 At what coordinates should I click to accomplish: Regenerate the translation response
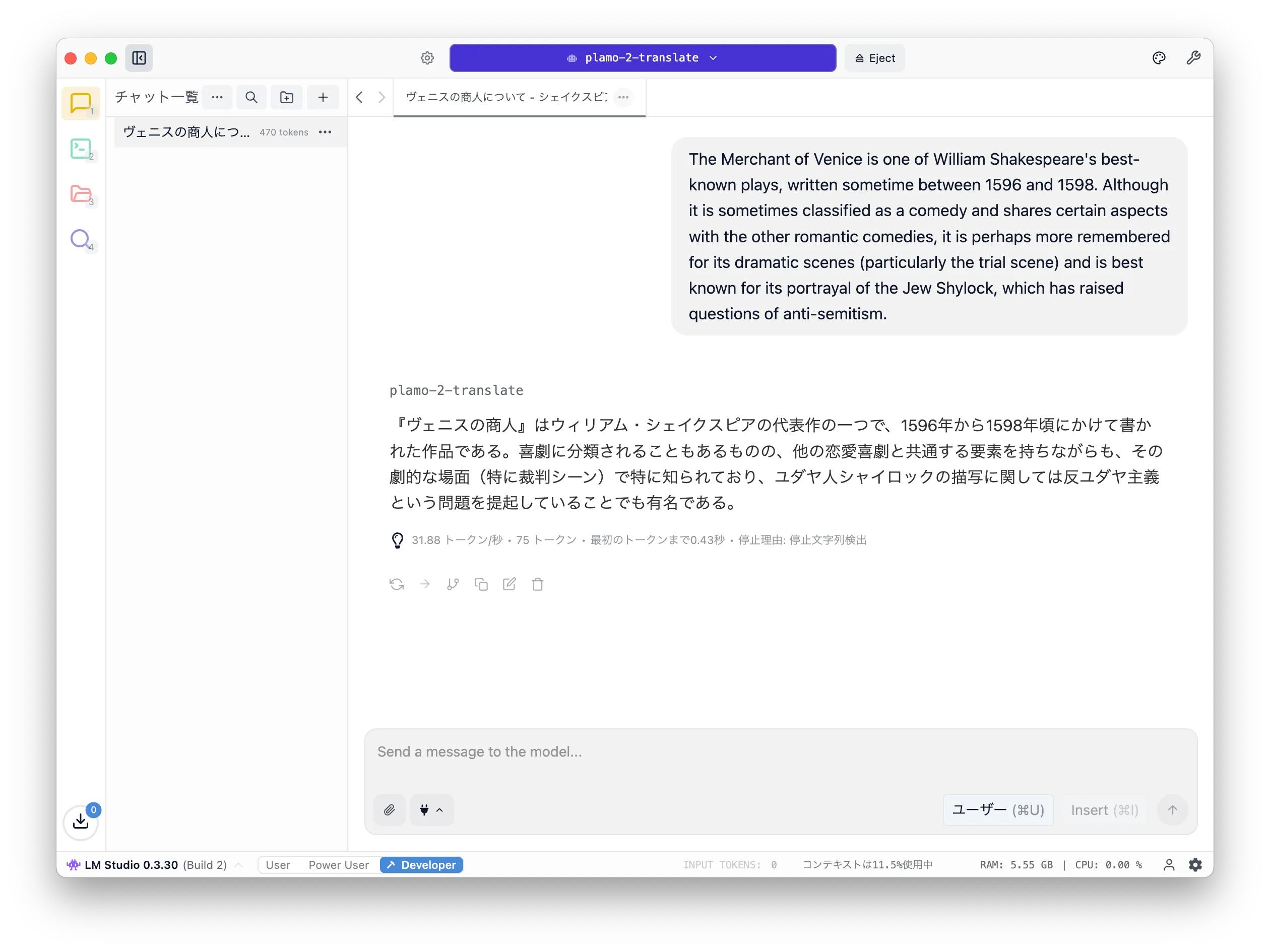(396, 584)
